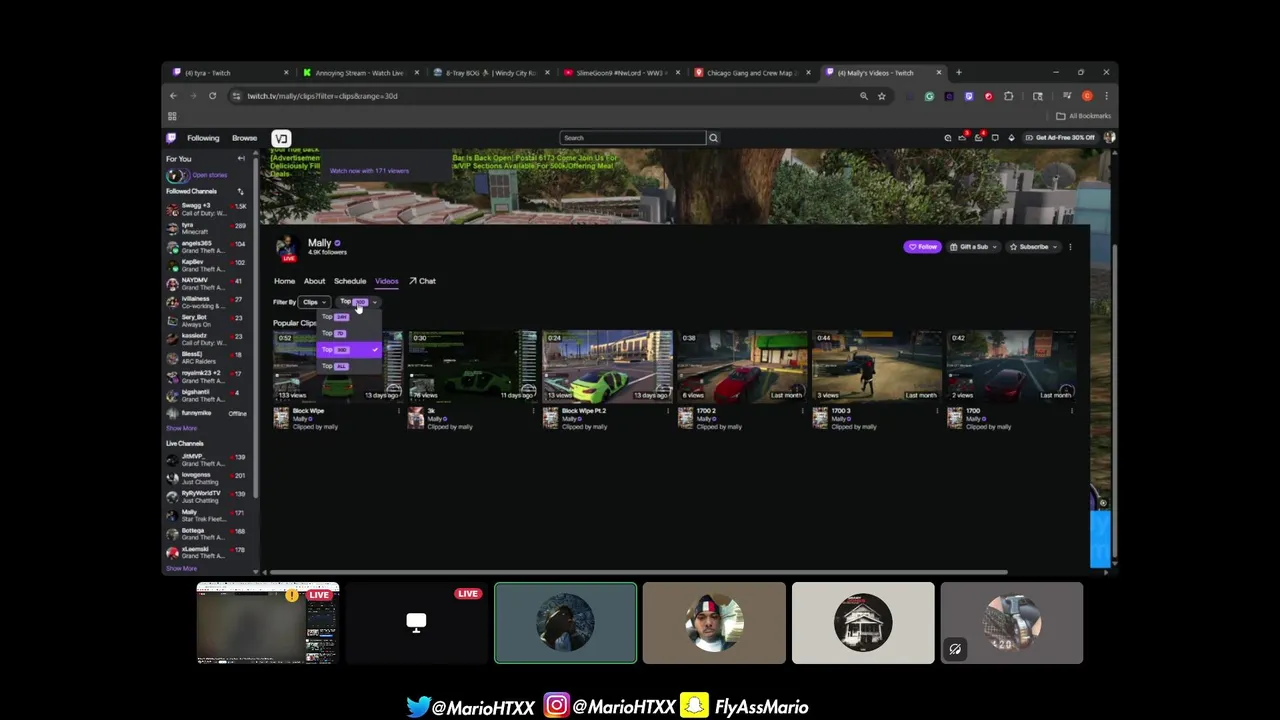Open the Chrome three-dot menu

pyautogui.click(x=1106, y=96)
